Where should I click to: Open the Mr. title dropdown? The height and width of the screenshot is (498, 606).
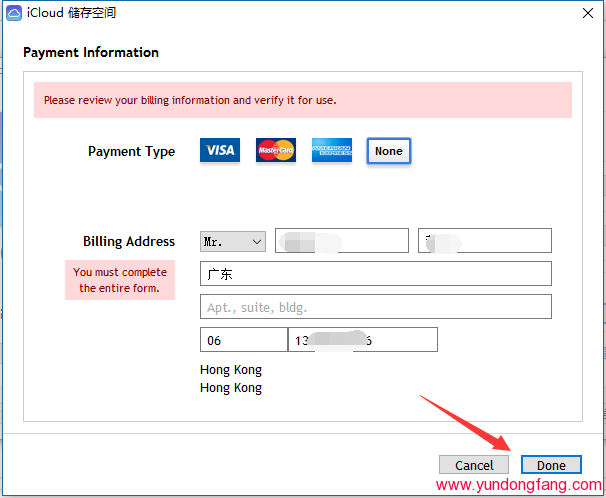coord(233,241)
